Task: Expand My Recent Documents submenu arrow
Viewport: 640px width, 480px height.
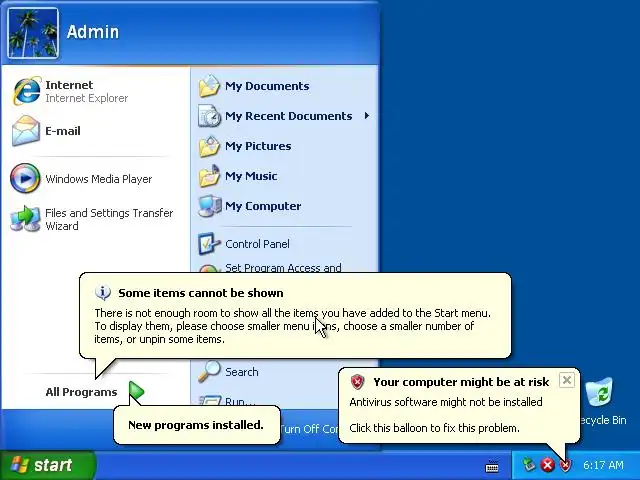Action: point(367,116)
